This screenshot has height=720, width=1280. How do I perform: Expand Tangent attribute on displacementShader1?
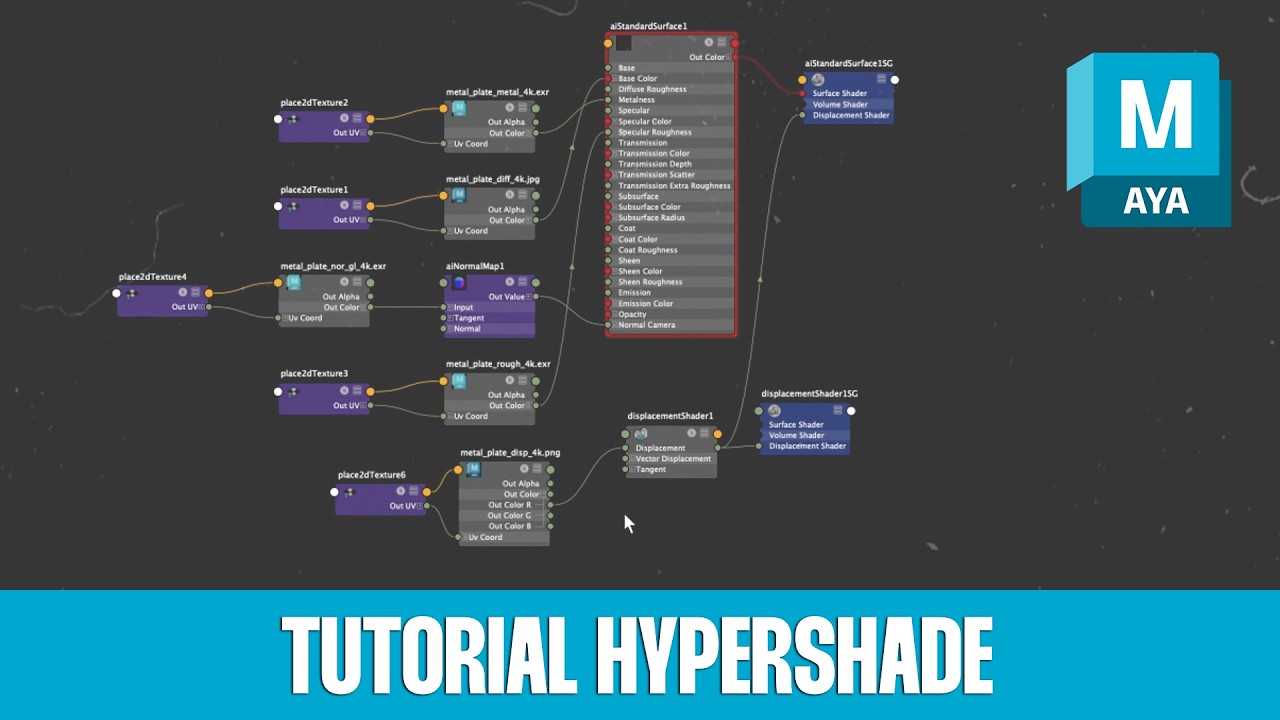pos(631,470)
